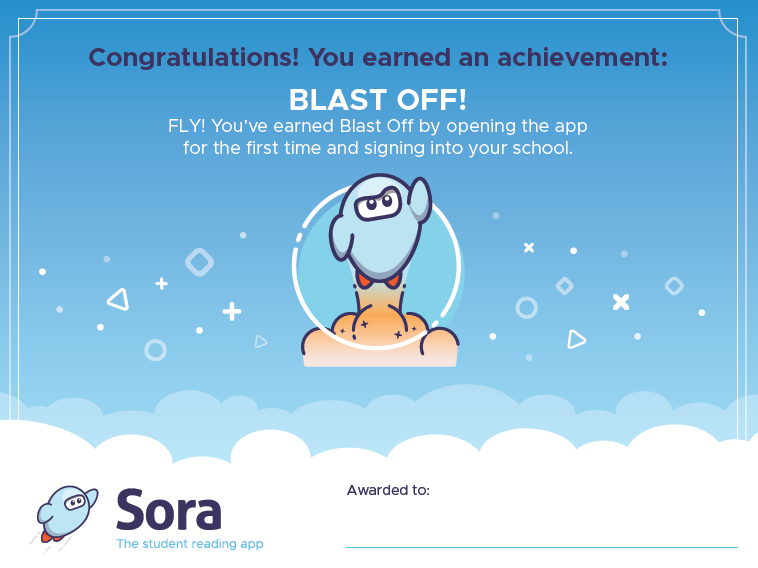Image resolution: width=758 pixels, height=568 pixels.
Task: Click the diamond shape at the far right
Action: [674, 286]
